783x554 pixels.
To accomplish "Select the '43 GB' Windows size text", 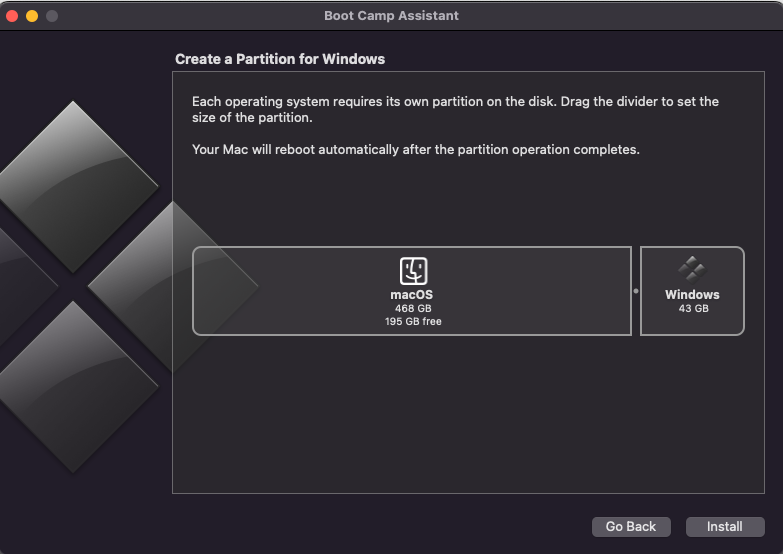I will [693, 308].
